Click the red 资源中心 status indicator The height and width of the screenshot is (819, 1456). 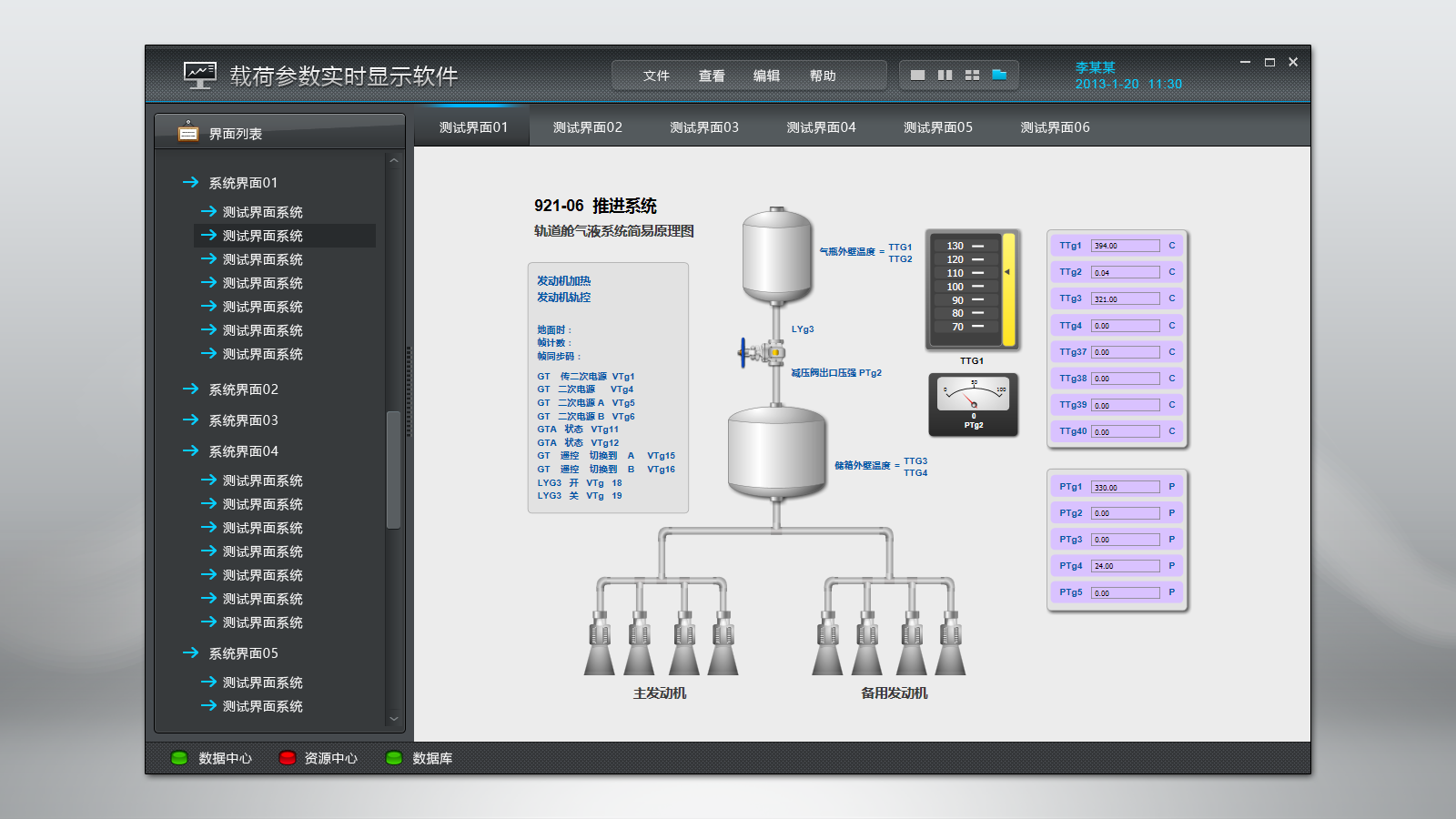tap(288, 757)
